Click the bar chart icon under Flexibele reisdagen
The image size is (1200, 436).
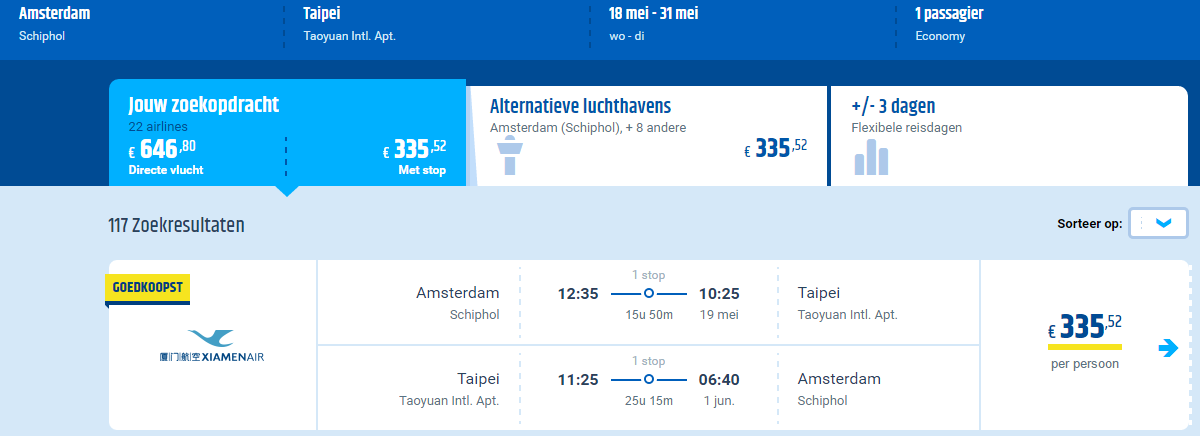click(870, 157)
